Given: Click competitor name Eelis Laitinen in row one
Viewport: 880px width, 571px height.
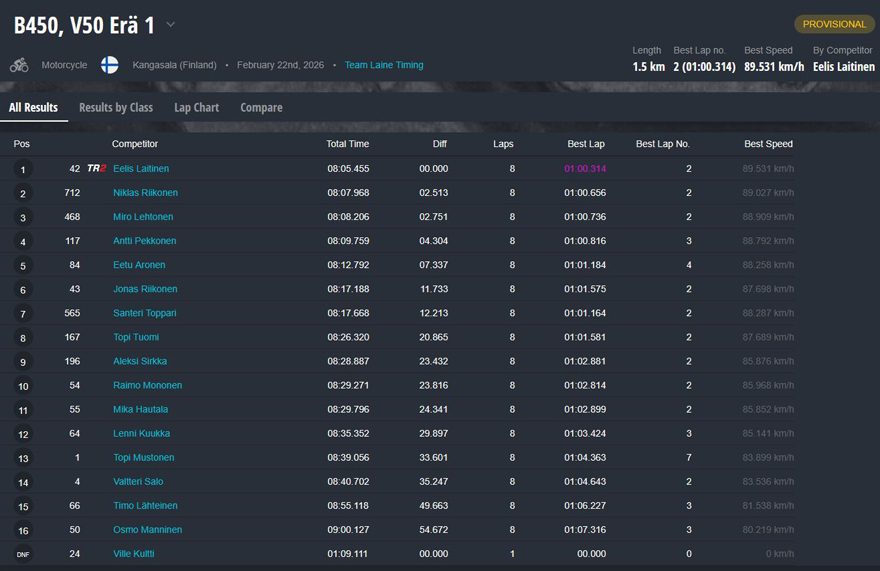Looking at the screenshot, I should tap(141, 169).
